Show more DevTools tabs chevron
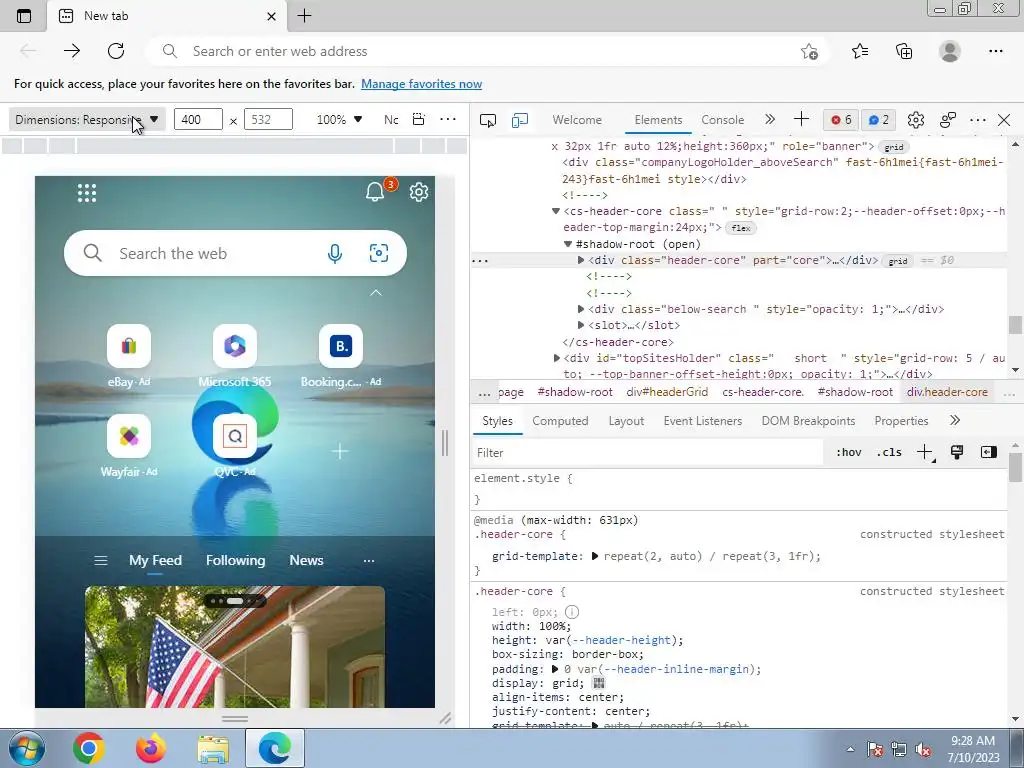 770,119
